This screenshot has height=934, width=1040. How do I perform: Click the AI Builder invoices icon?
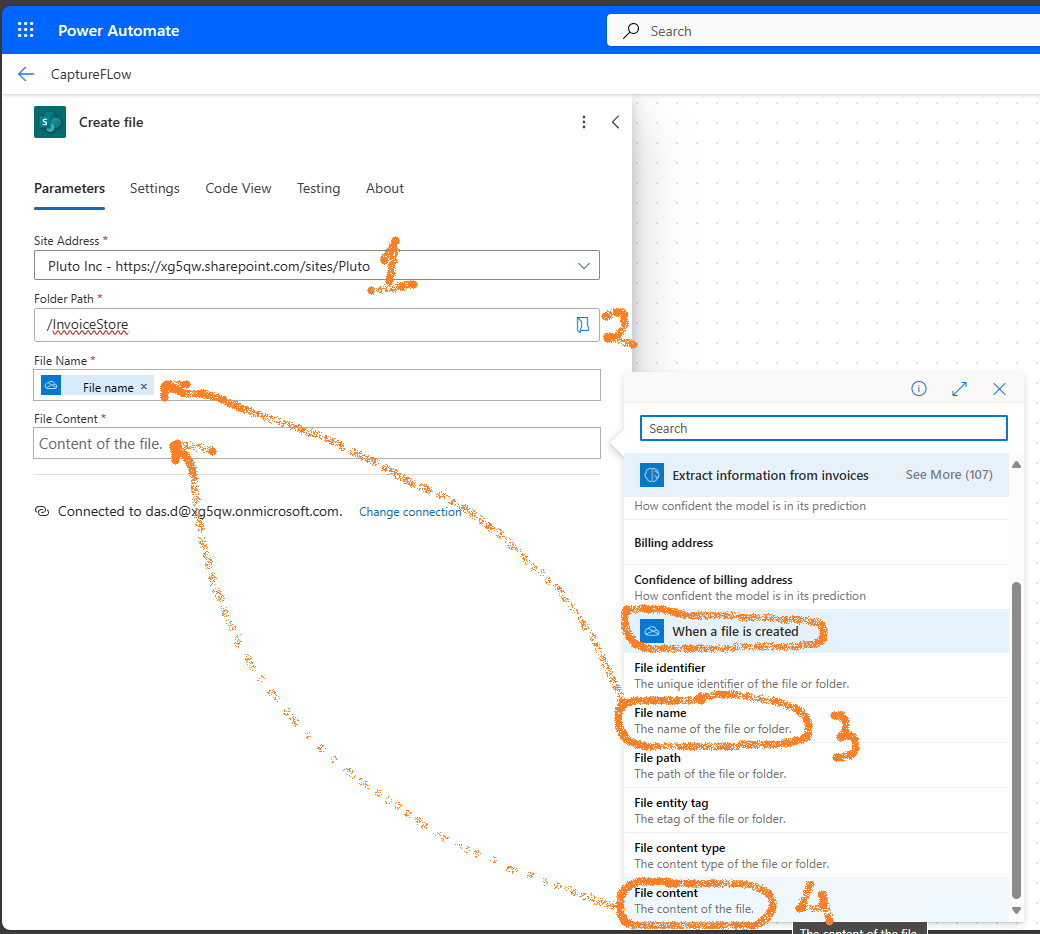[652, 475]
